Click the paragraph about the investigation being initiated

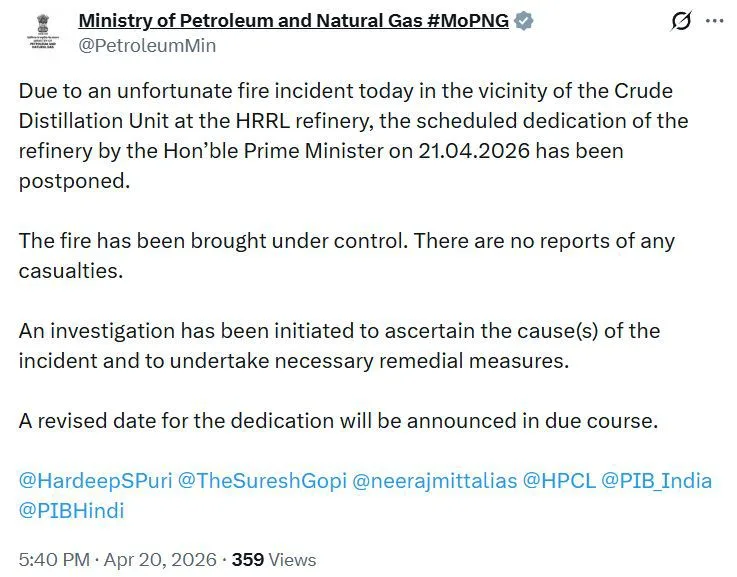pos(340,345)
